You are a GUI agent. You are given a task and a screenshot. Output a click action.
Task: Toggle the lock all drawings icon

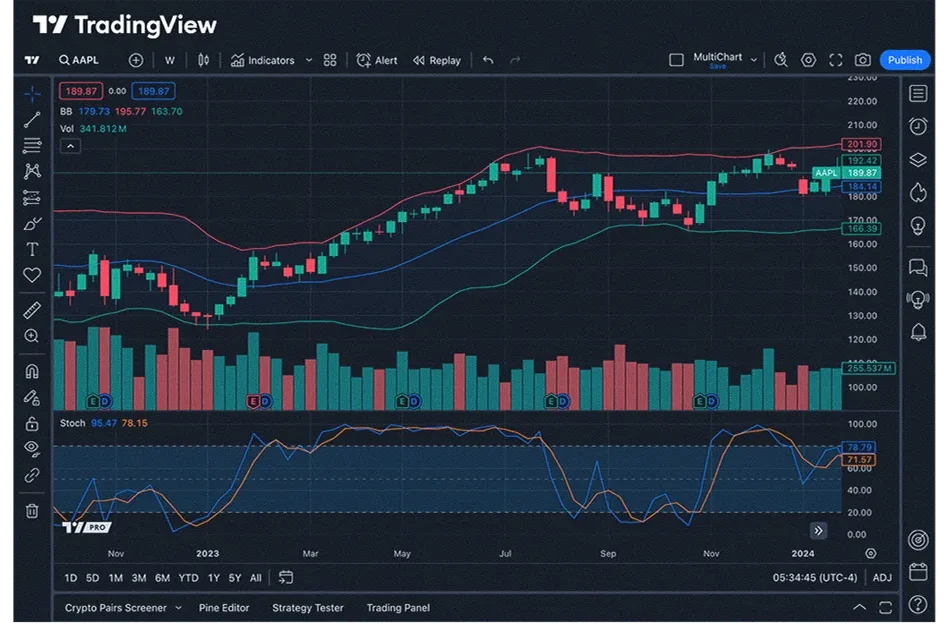click(32, 423)
